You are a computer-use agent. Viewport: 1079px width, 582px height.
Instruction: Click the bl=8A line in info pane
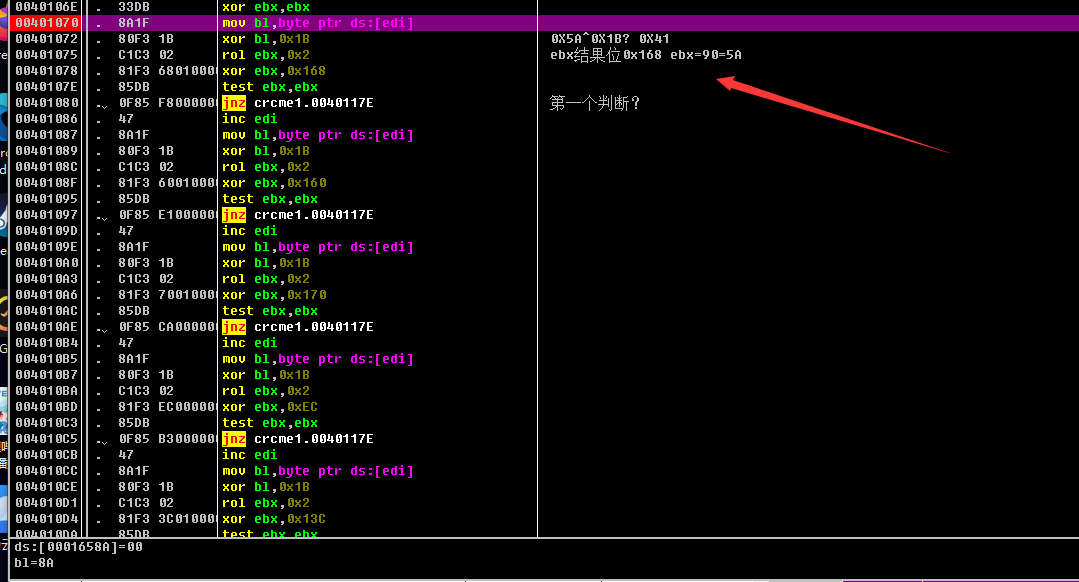tap(34, 563)
